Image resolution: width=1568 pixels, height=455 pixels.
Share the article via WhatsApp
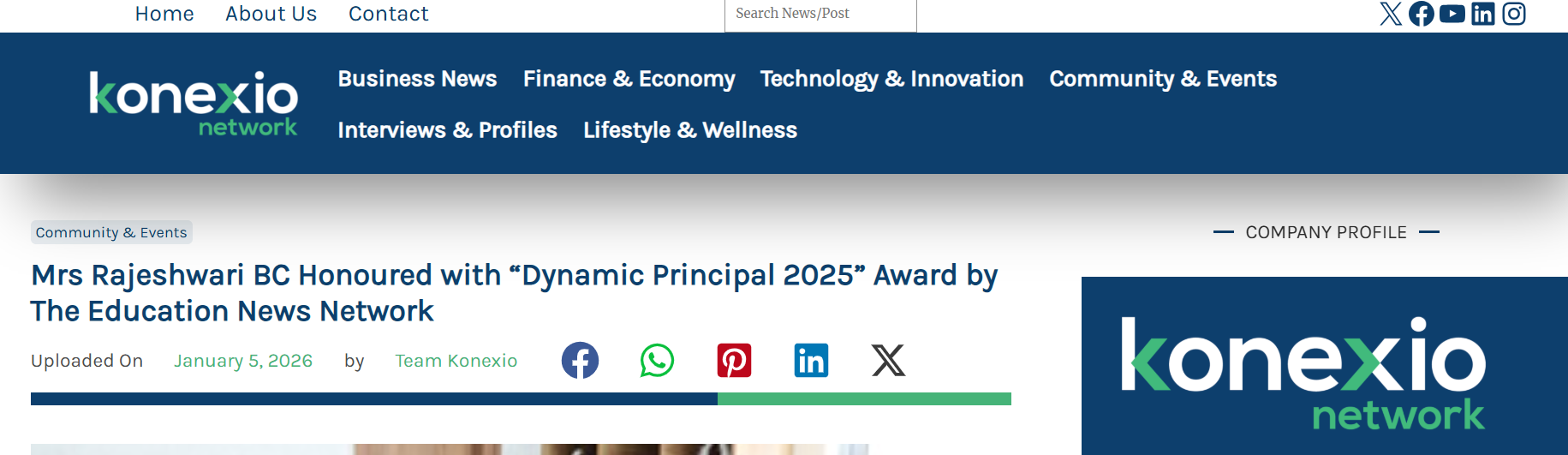click(657, 361)
